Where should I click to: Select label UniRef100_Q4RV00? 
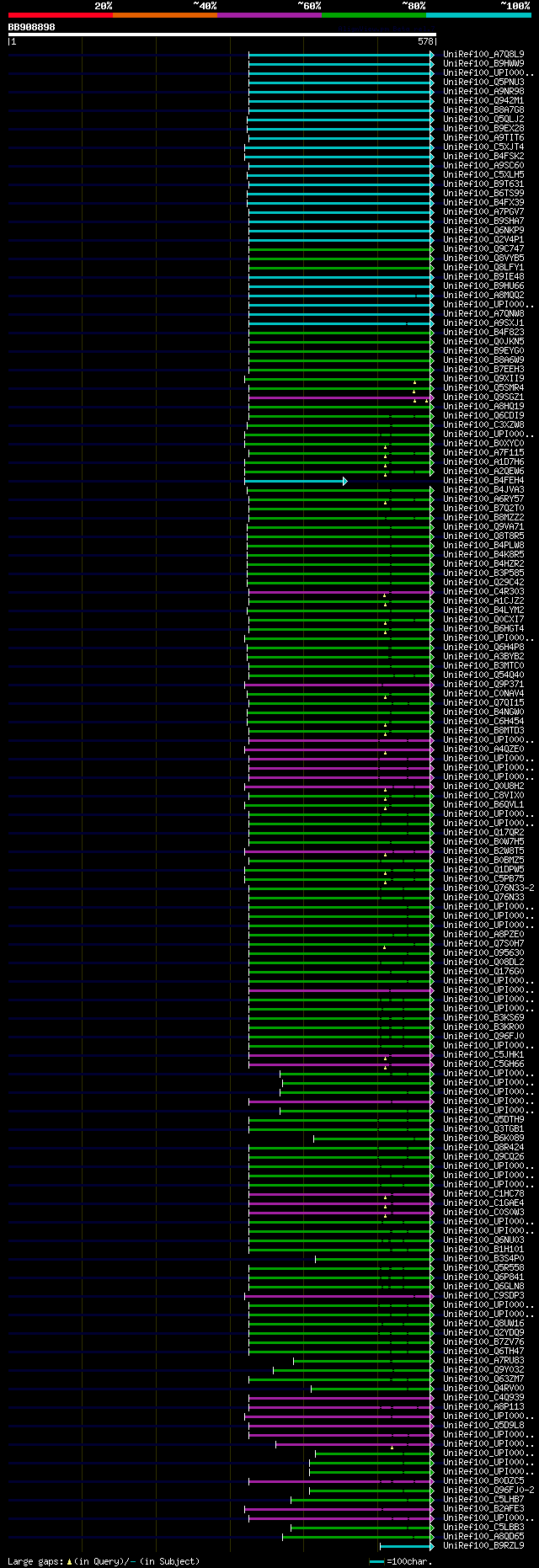point(483,1388)
